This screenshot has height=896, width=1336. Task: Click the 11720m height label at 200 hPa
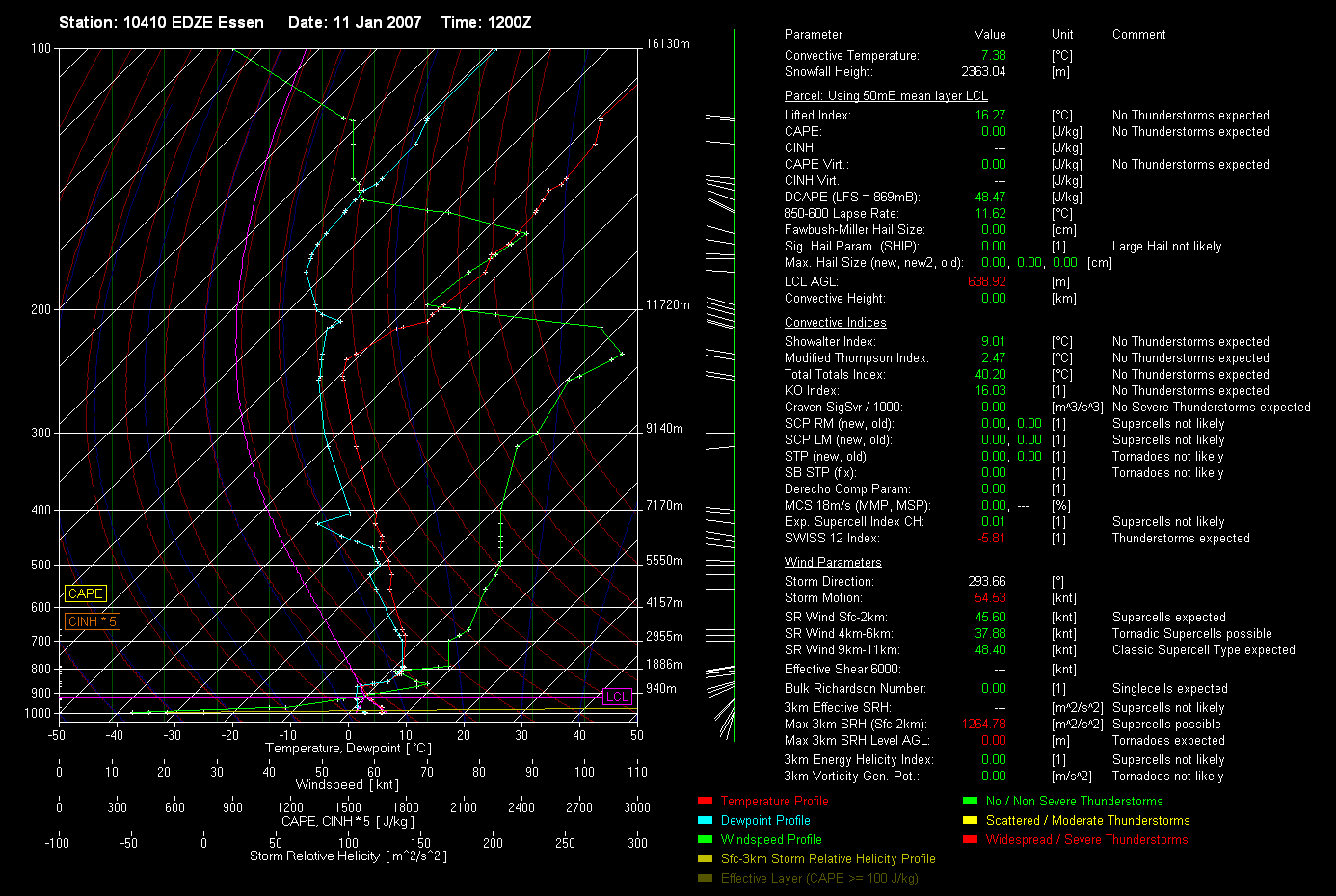click(x=667, y=304)
